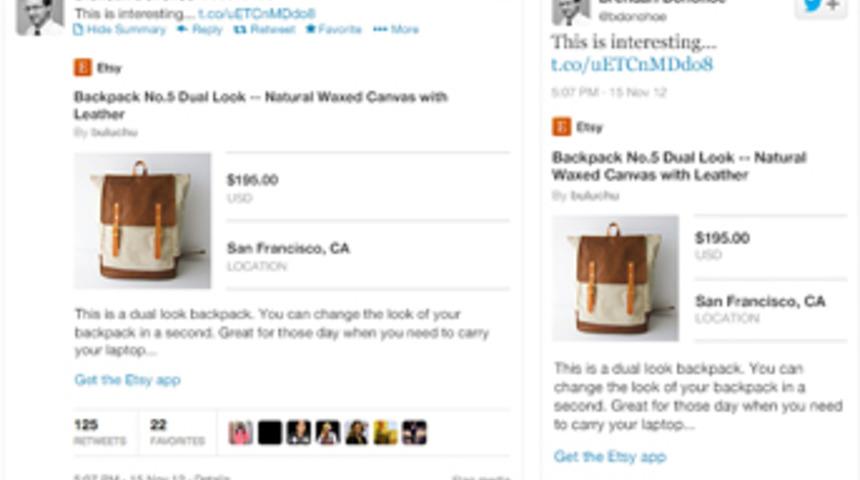
Task: Open the t.co link in right tweet
Action: (632, 65)
